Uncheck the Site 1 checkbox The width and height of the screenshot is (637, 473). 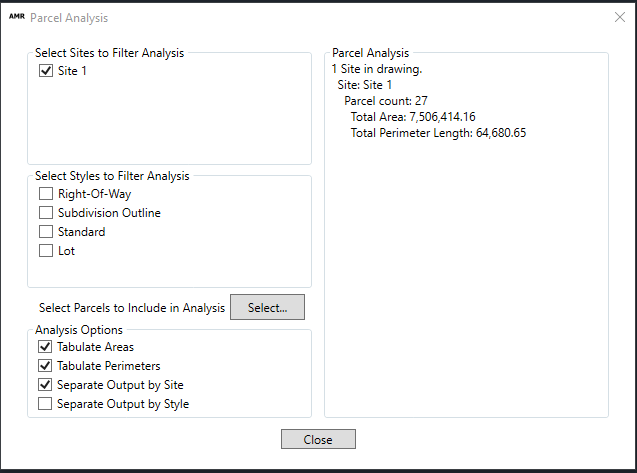click(x=45, y=71)
